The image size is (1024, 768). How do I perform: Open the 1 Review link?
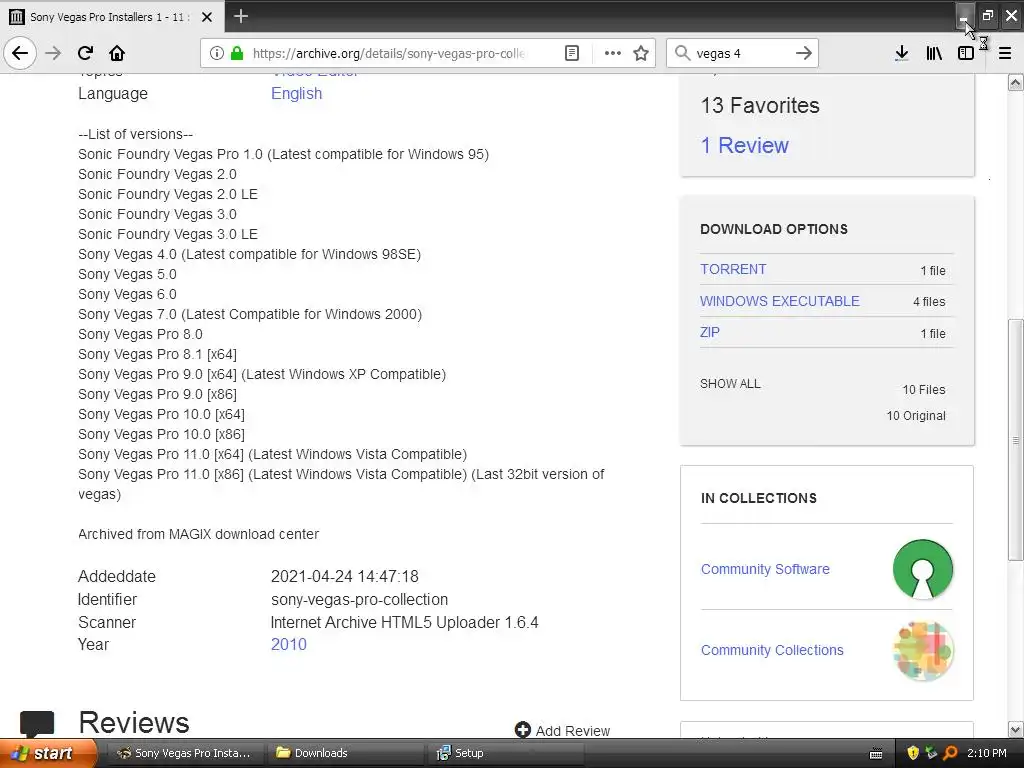744,145
